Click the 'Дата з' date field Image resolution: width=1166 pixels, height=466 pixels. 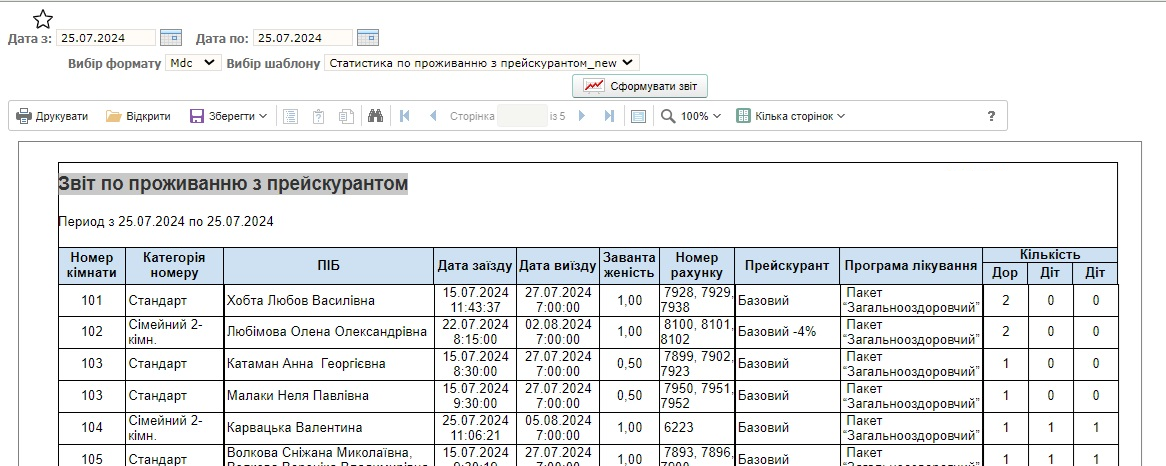(106, 38)
